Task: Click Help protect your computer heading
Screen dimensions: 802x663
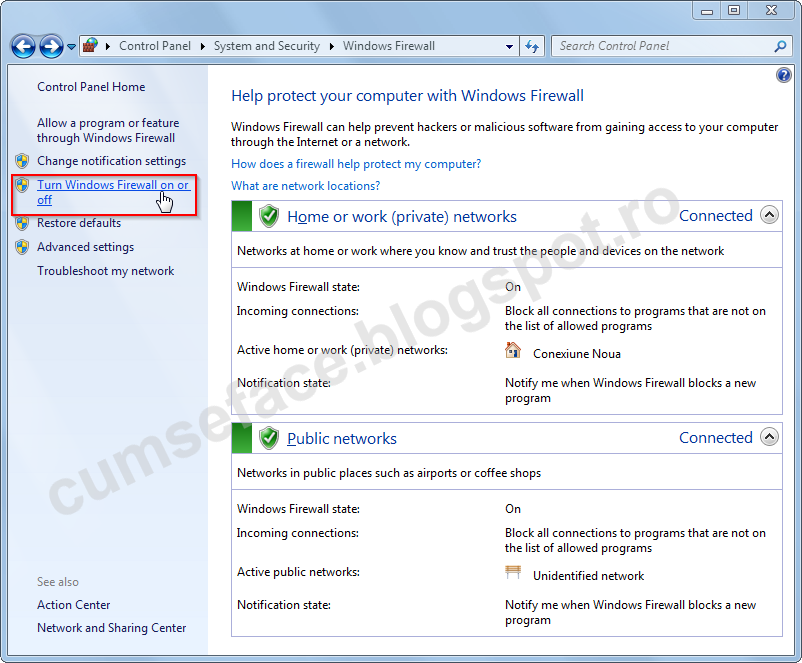Action: pos(407,96)
